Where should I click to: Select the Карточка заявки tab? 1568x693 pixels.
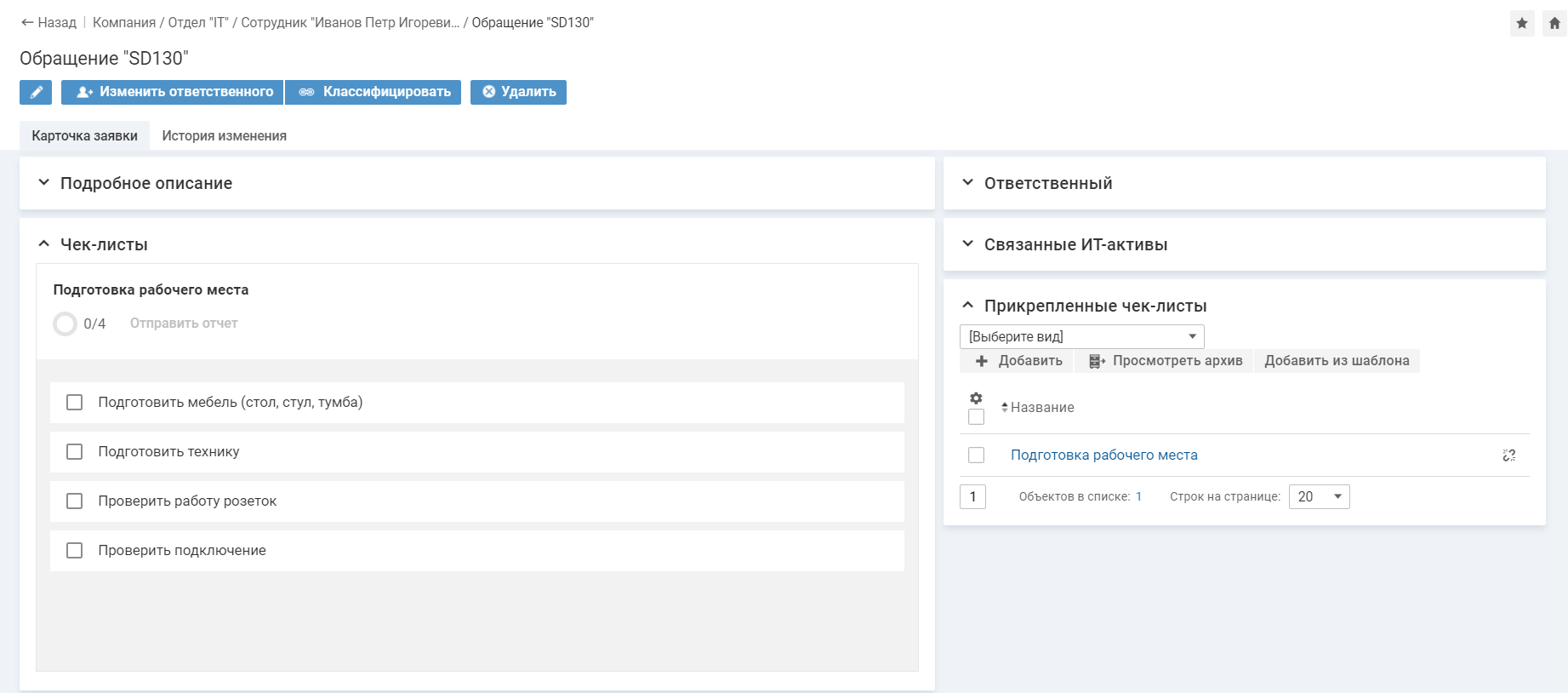tap(84, 136)
